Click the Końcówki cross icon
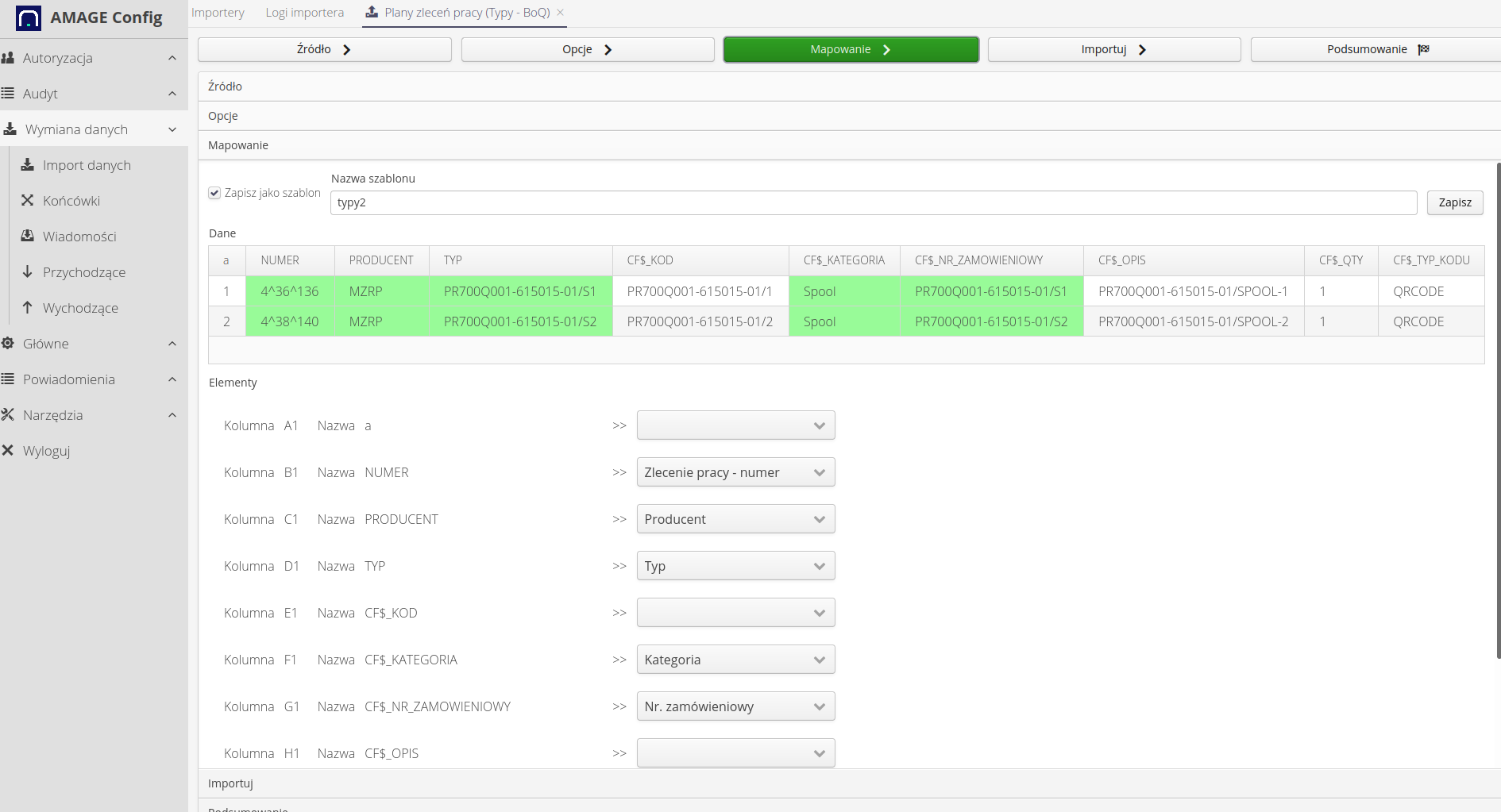 tap(28, 201)
